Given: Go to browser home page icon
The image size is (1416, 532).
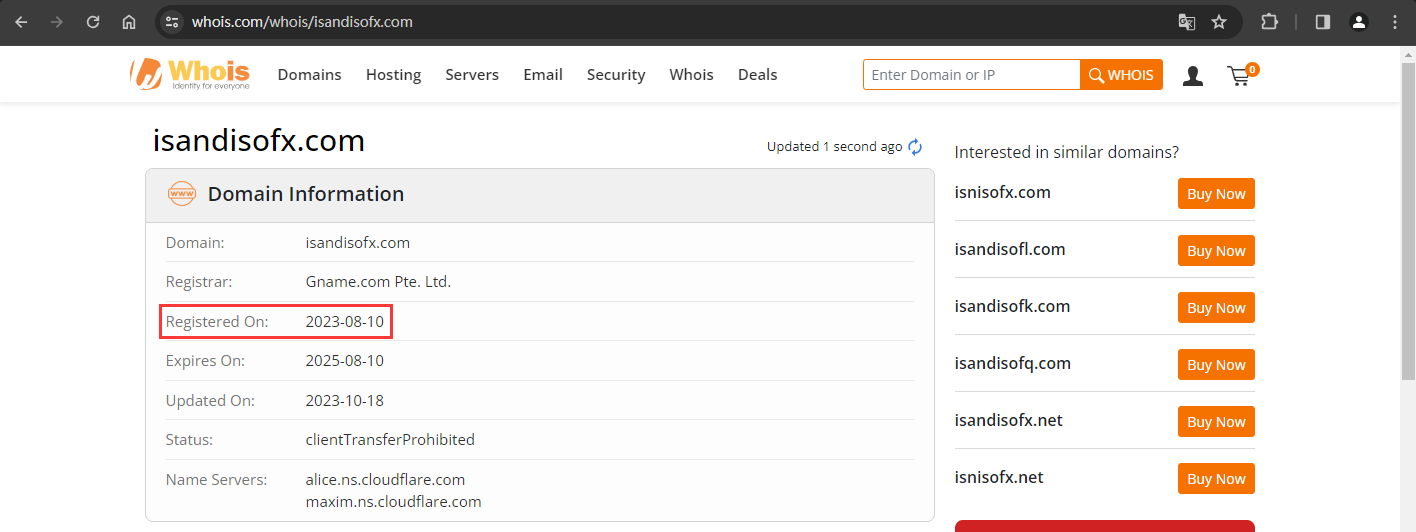Looking at the screenshot, I should [129, 22].
